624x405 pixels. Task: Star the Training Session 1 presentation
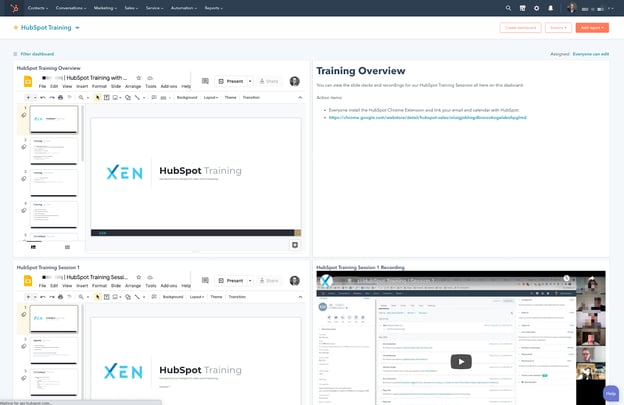coord(138,277)
